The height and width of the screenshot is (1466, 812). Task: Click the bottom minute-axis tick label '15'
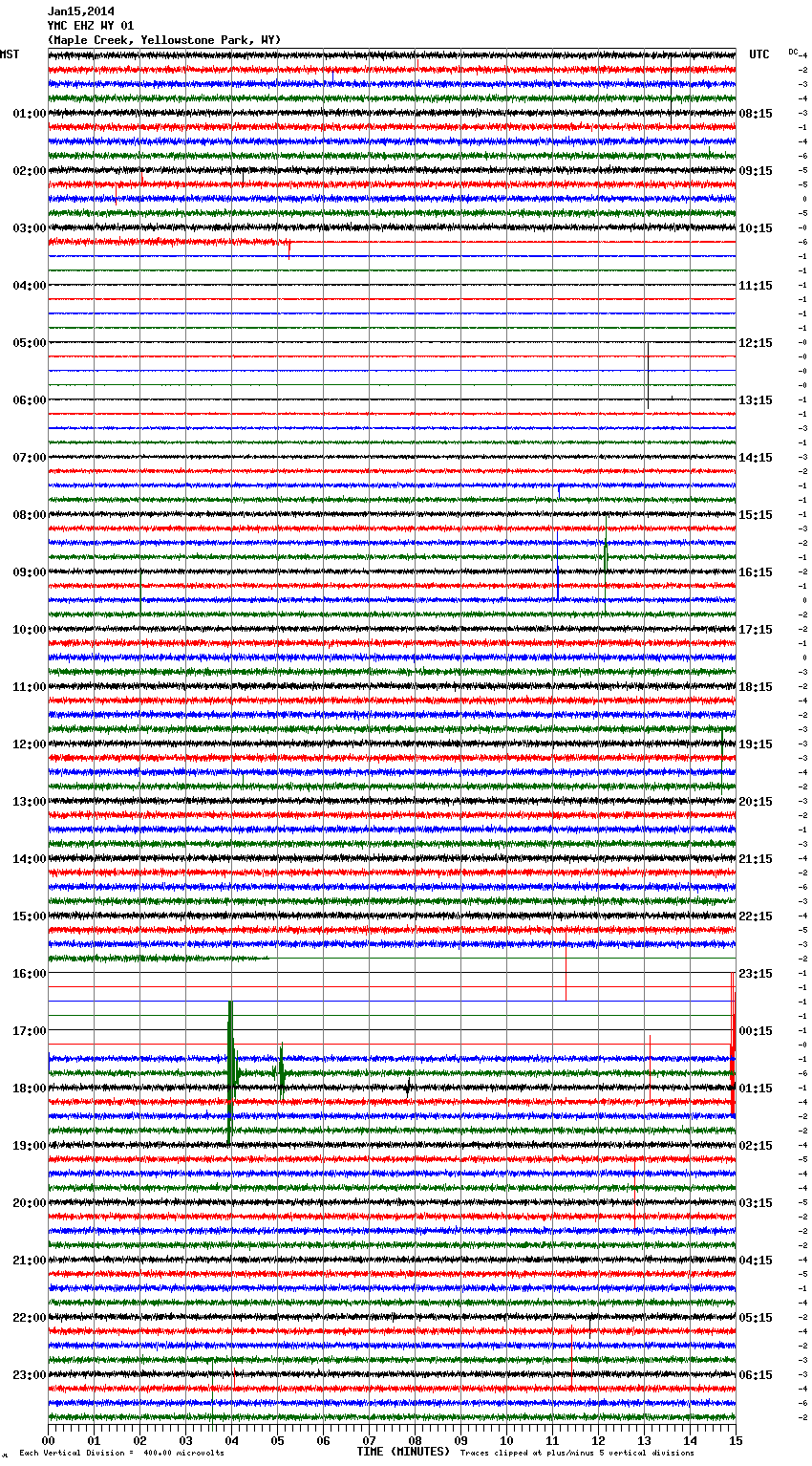(735, 1440)
